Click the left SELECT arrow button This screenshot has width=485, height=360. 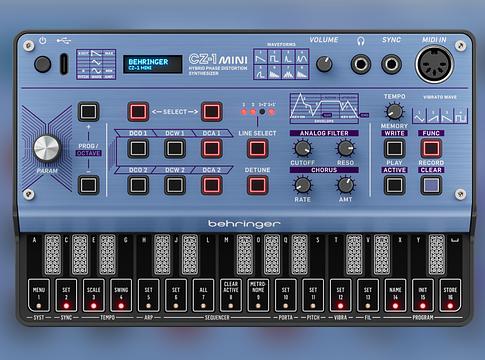tap(138, 111)
